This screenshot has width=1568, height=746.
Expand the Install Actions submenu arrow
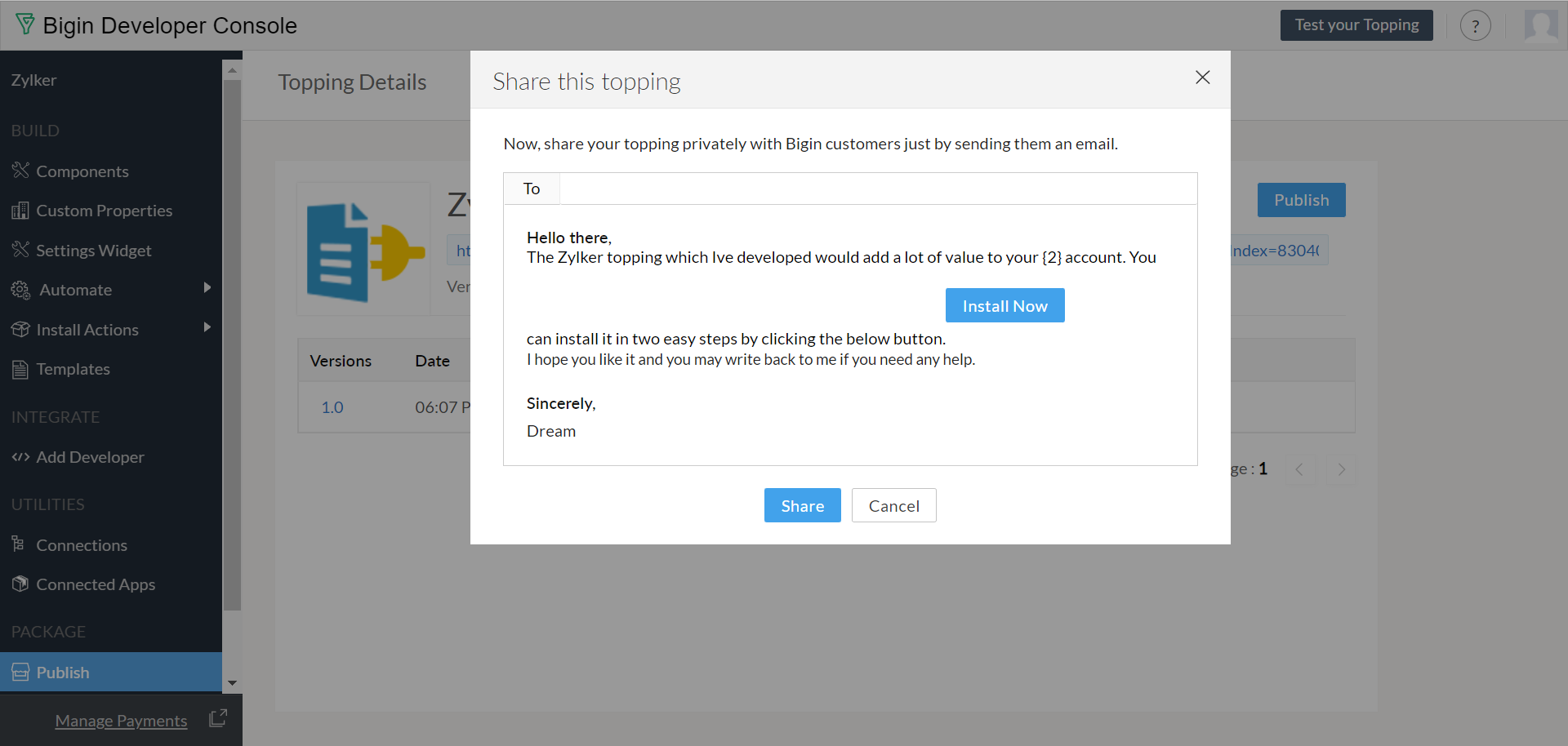[207, 327]
